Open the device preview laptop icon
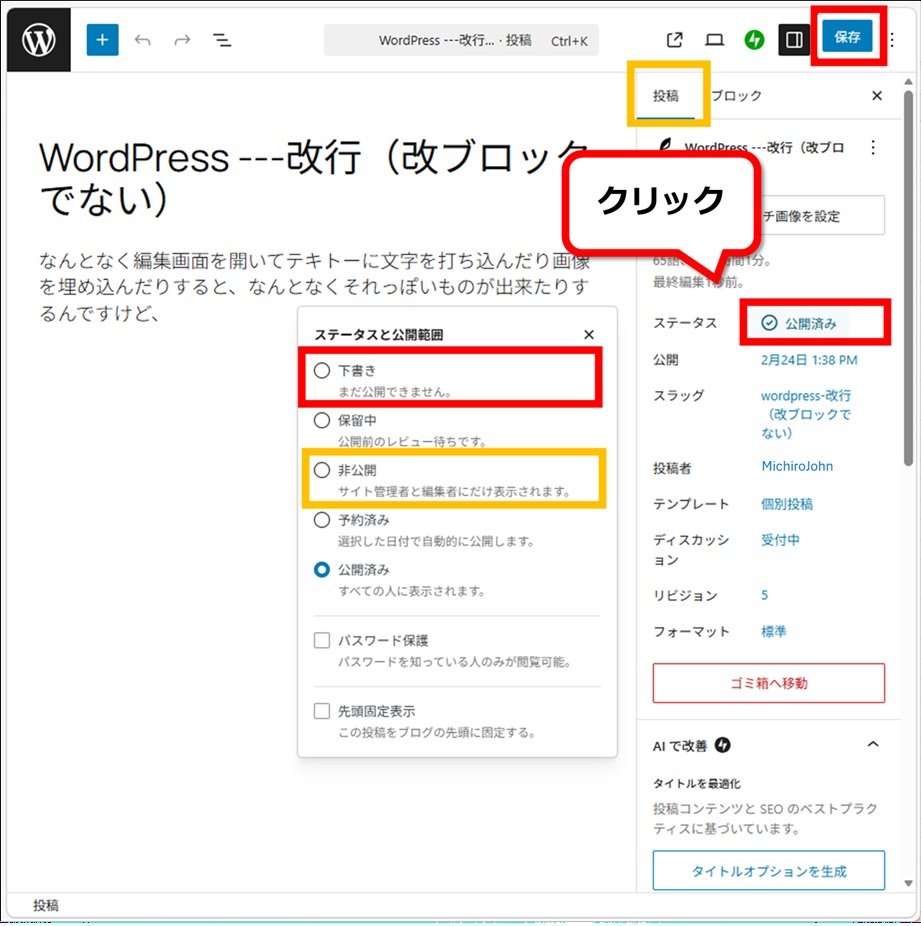Viewport: 921px width, 926px height. coord(714,40)
